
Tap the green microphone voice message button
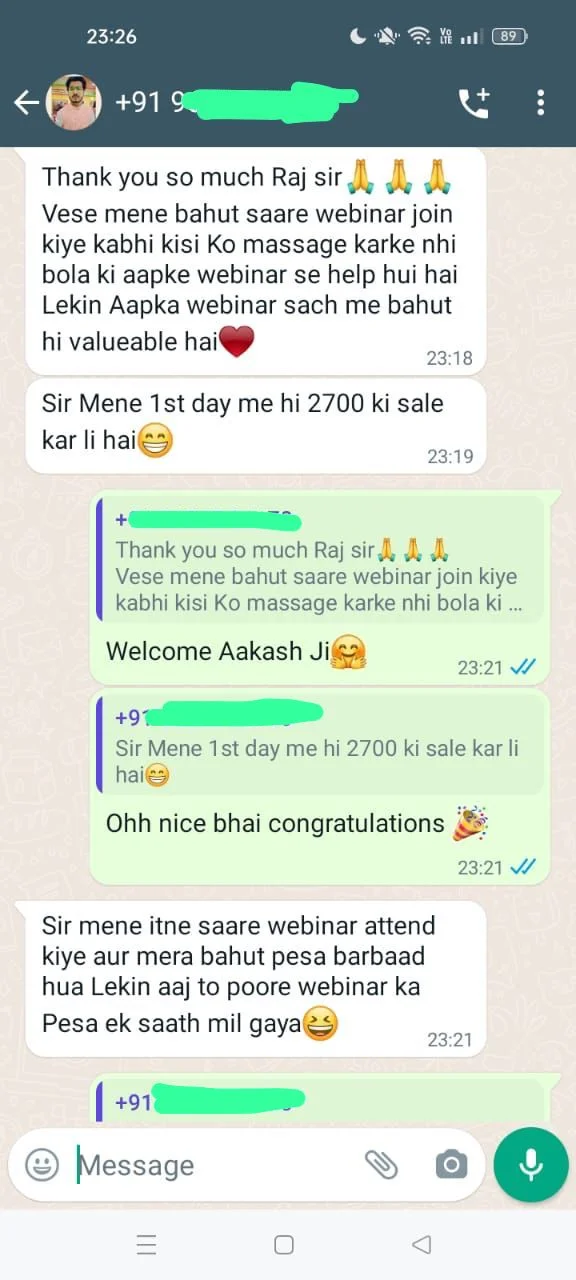click(x=531, y=1164)
